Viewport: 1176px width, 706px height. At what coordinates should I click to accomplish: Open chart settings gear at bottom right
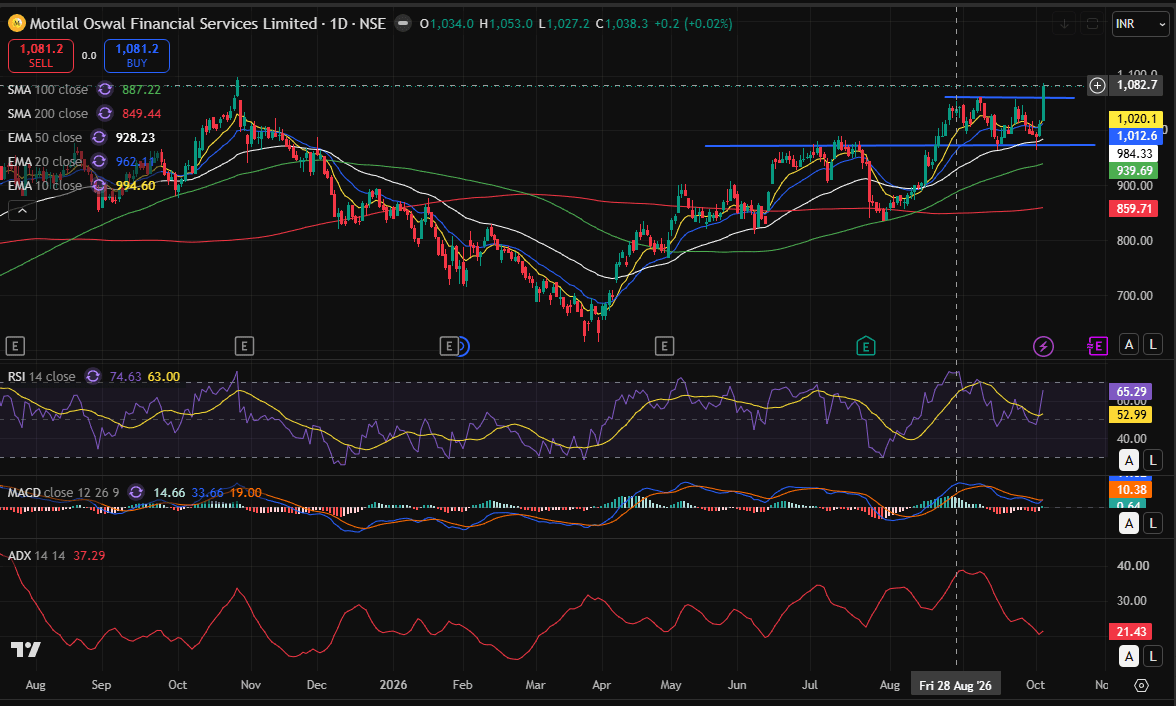click(1141, 685)
